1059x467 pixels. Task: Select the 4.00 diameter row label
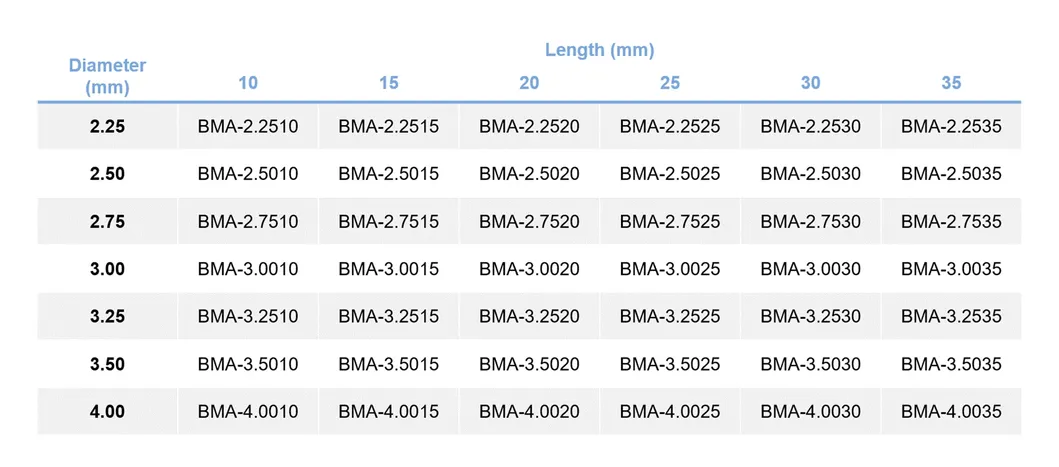coord(107,411)
